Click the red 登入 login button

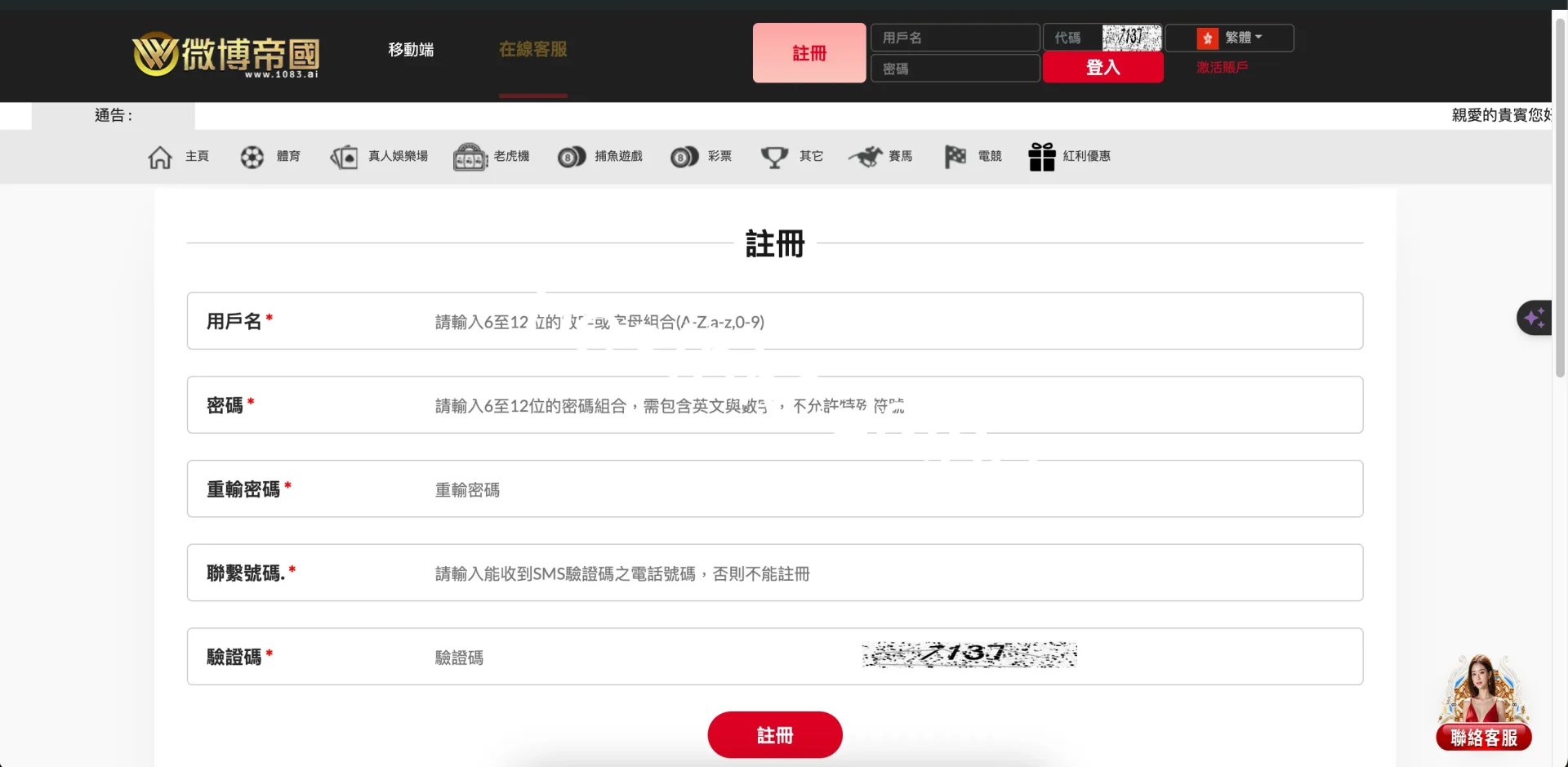click(1102, 68)
